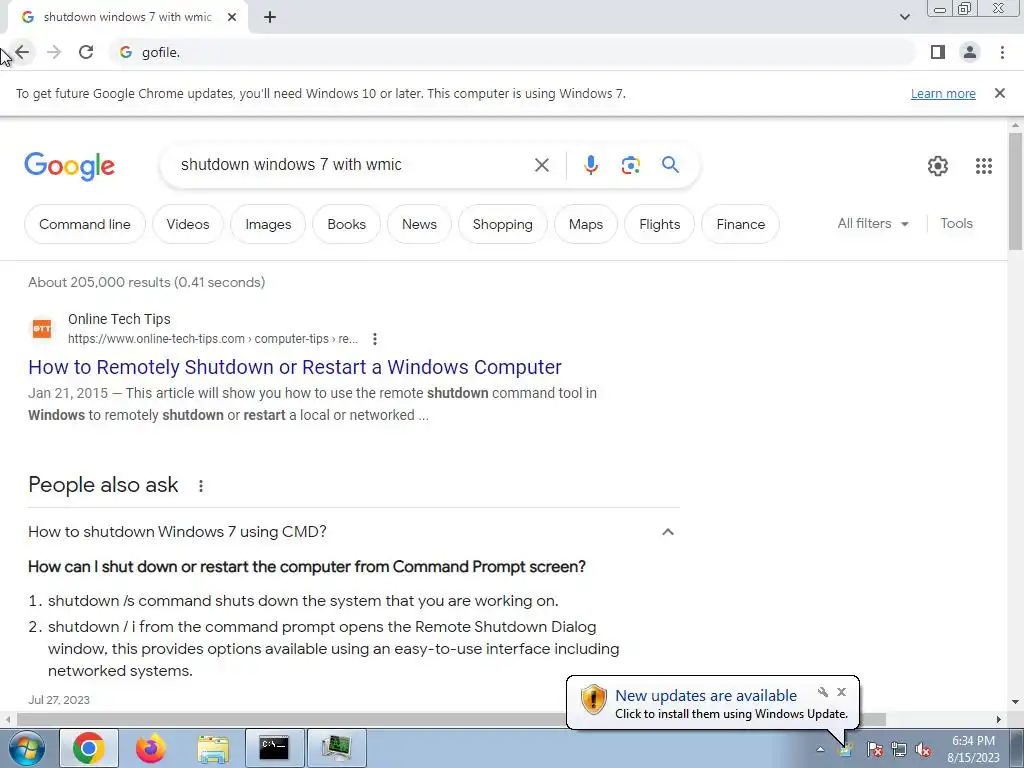This screenshot has height=768, width=1024.
Task: Go back with the browser back arrow
Action: pos(22,52)
